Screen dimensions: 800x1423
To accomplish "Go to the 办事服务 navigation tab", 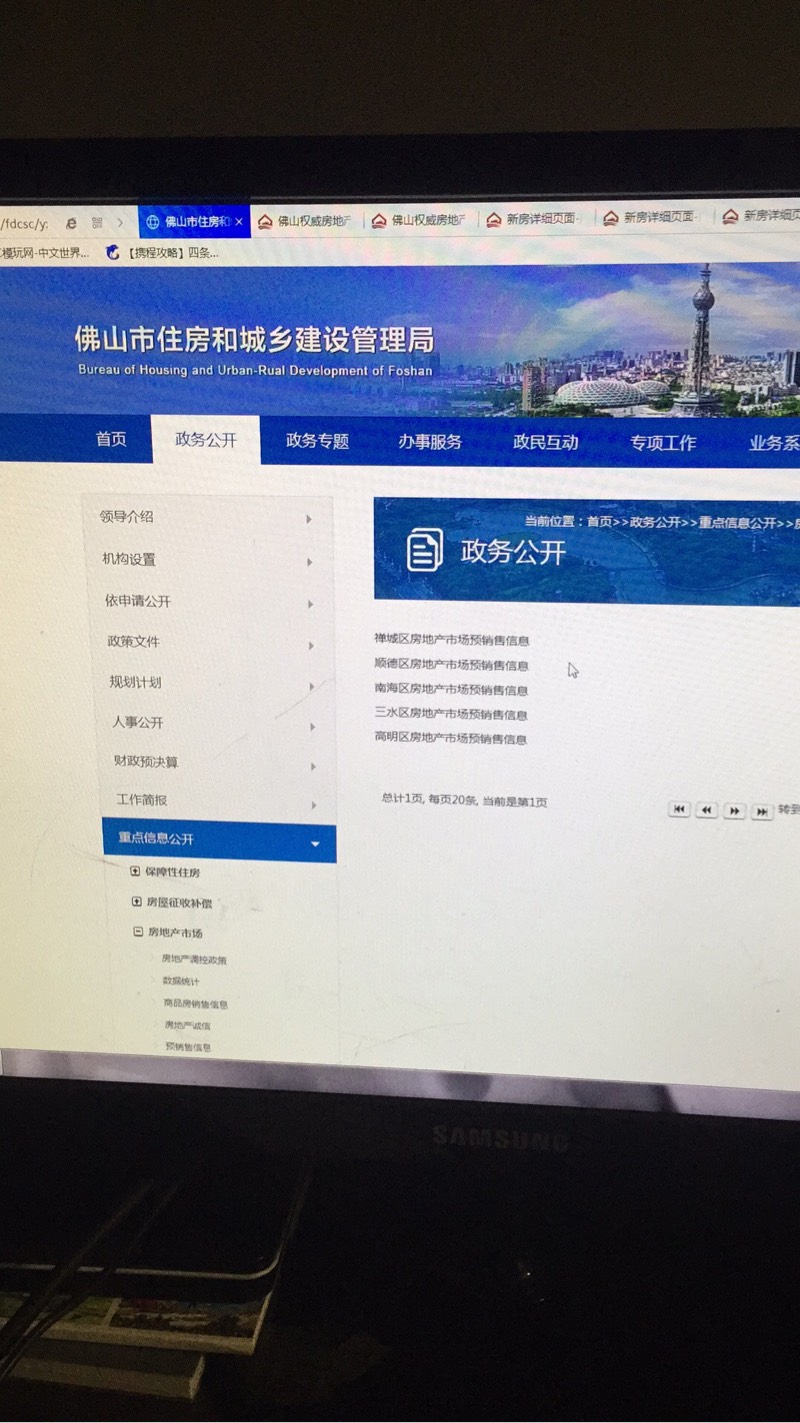I will pos(430,441).
